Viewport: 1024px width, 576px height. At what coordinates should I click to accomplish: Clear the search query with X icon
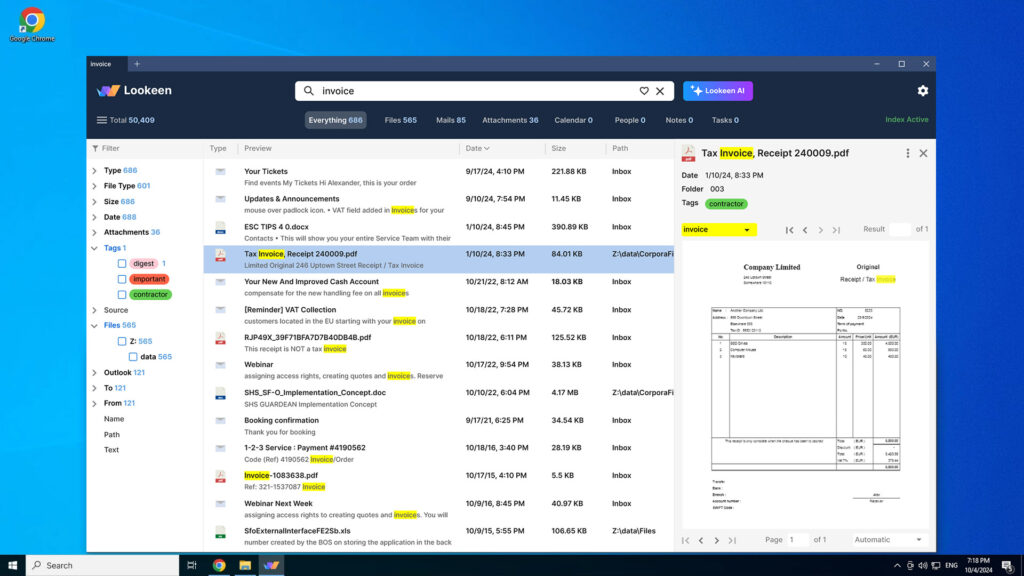click(x=659, y=91)
